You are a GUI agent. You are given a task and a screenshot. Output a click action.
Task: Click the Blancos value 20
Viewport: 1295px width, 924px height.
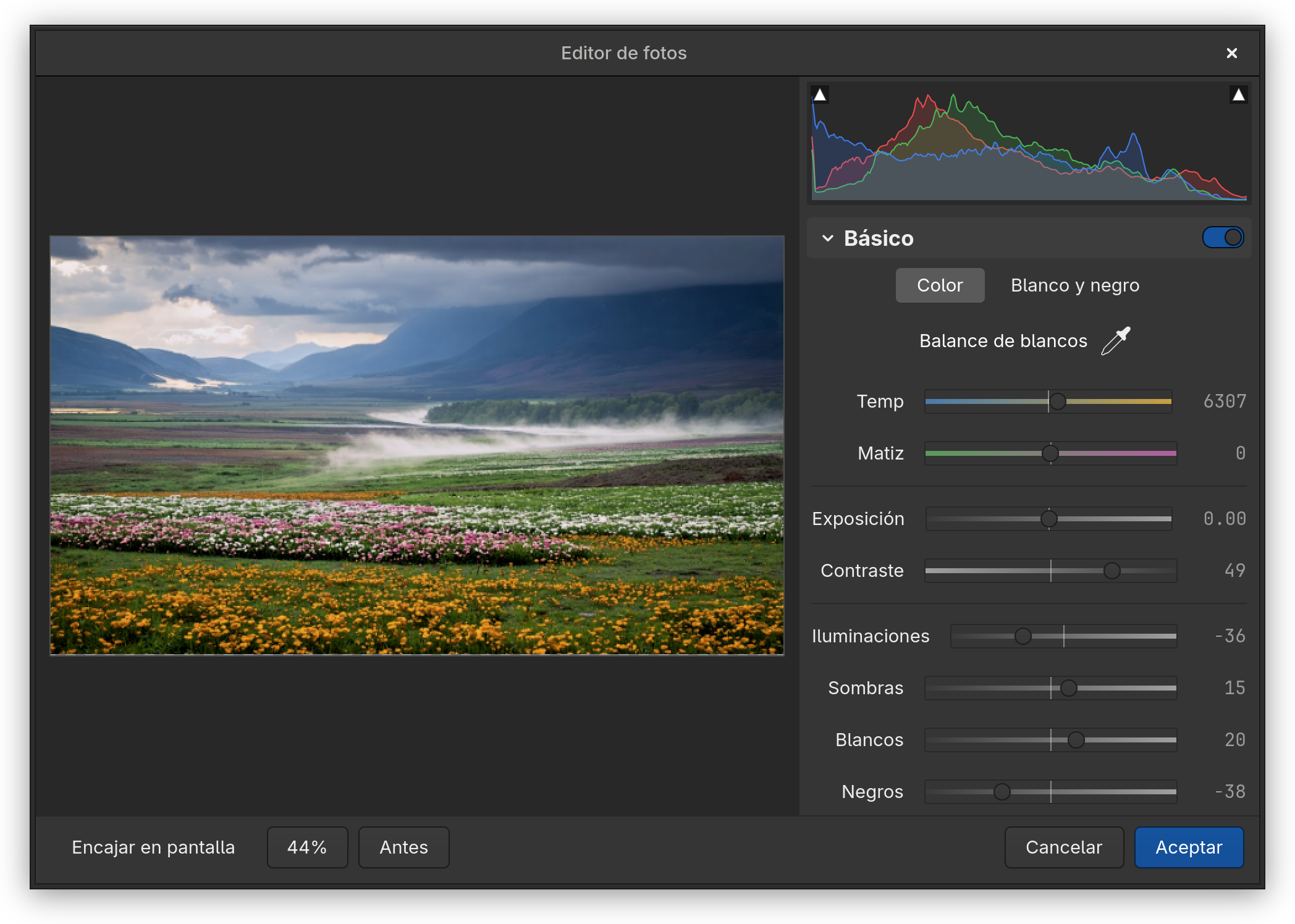1235,740
